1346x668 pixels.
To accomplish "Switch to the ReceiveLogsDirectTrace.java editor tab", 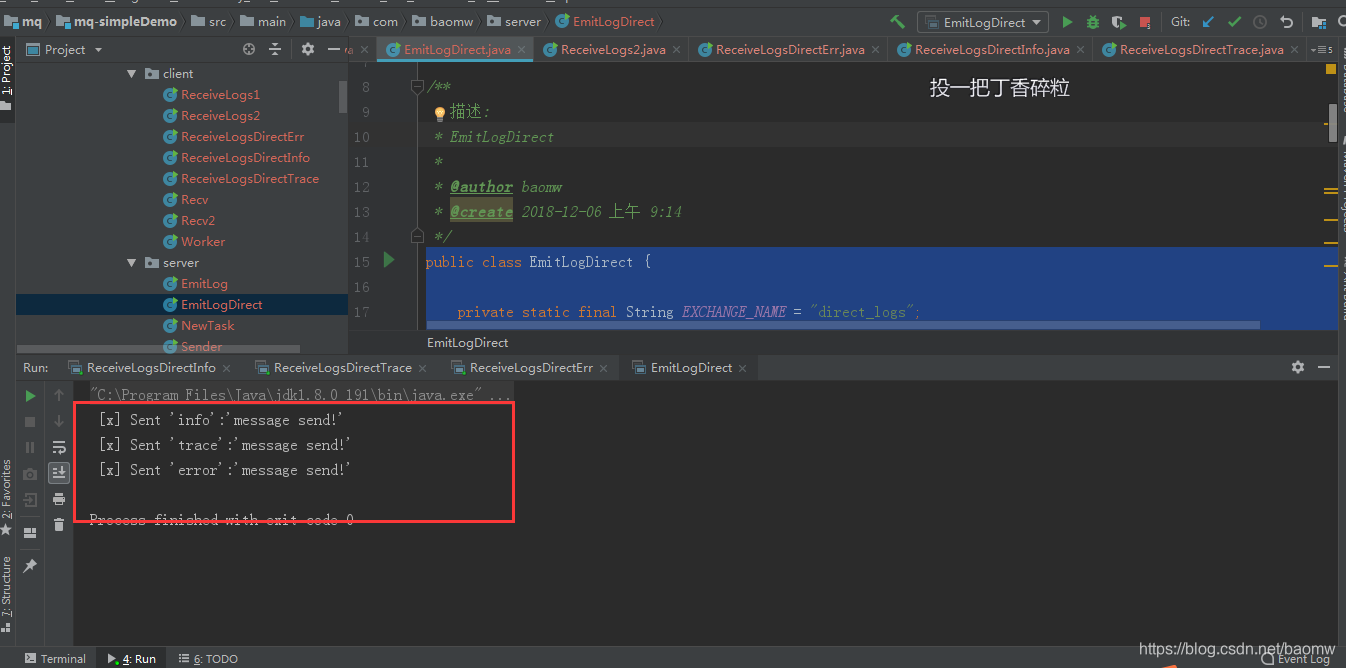I will pos(1200,49).
